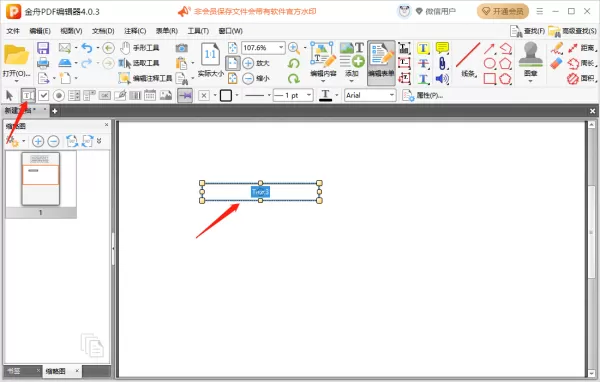The width and height of the screenshot is (600, 382).
Task: Toggle the keep tool selected pin button
Action: tap(185, 95)
